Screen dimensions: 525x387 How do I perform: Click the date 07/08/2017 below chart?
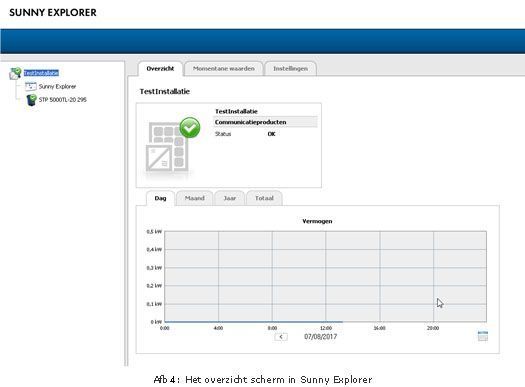[x=320, y=337]
